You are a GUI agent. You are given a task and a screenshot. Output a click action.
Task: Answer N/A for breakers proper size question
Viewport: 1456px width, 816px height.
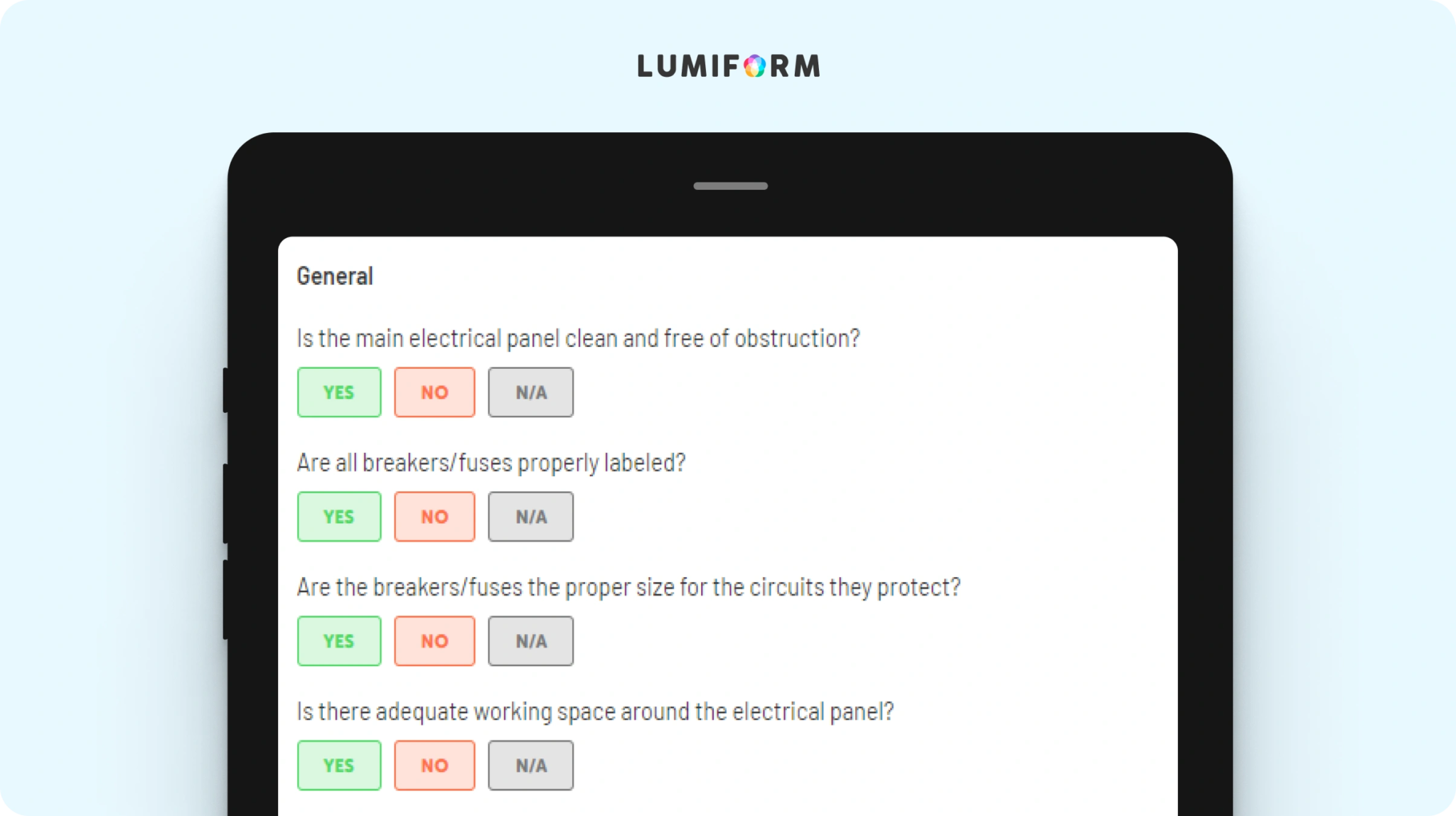click(x=530, y=641)
